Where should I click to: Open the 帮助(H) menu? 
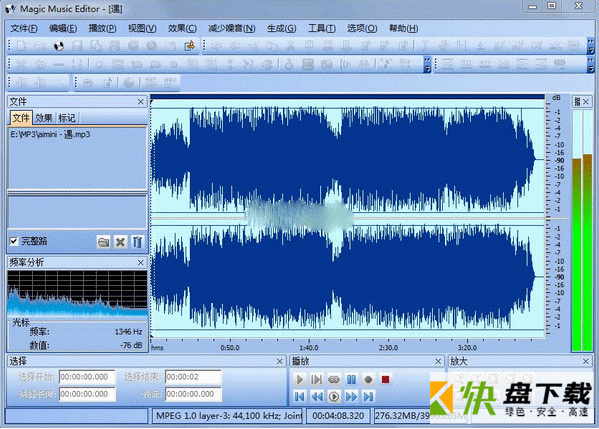[x=403, y=28]
